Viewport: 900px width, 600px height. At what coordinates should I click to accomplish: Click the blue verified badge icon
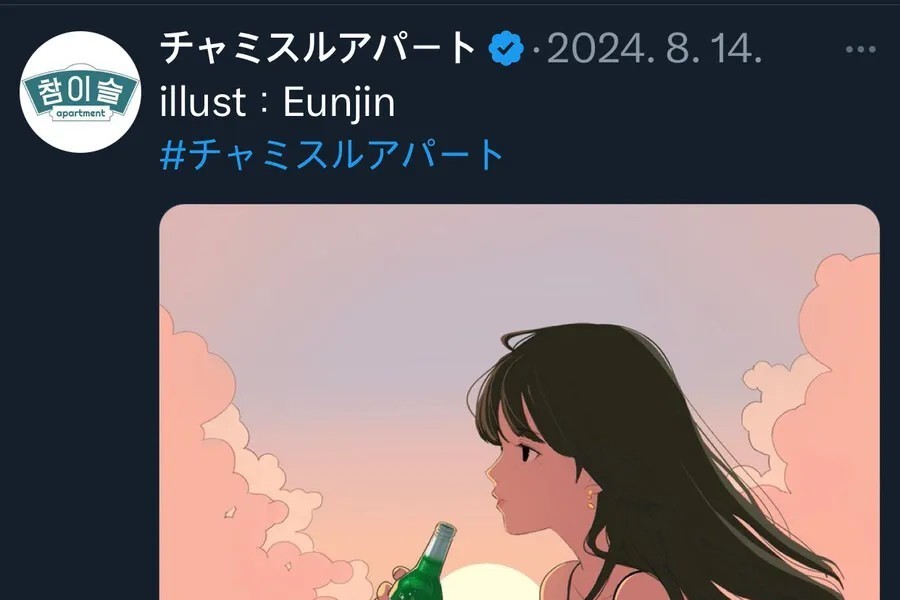(x=506, y=49)
